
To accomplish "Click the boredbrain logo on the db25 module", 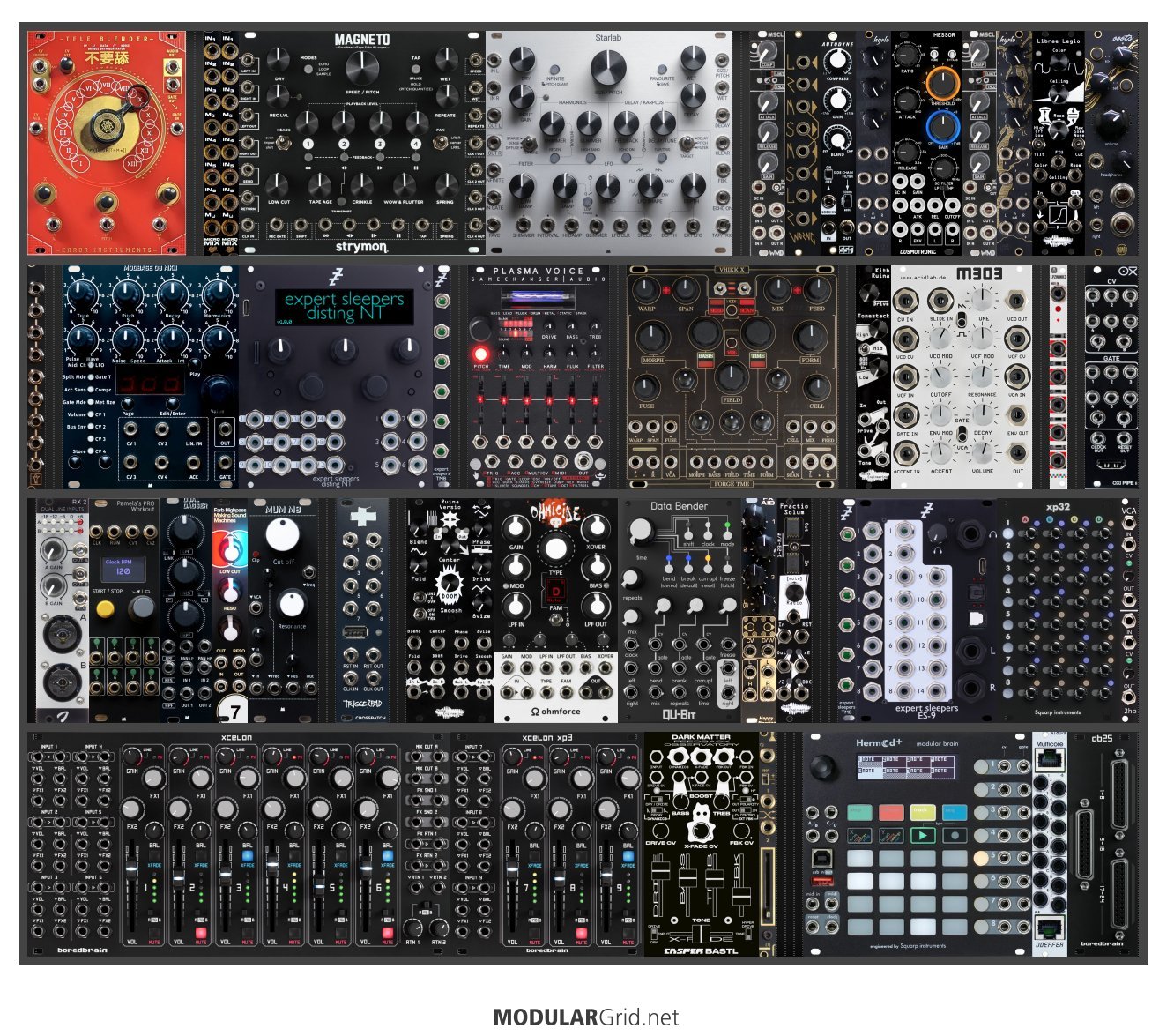I will coord(1102,943).
